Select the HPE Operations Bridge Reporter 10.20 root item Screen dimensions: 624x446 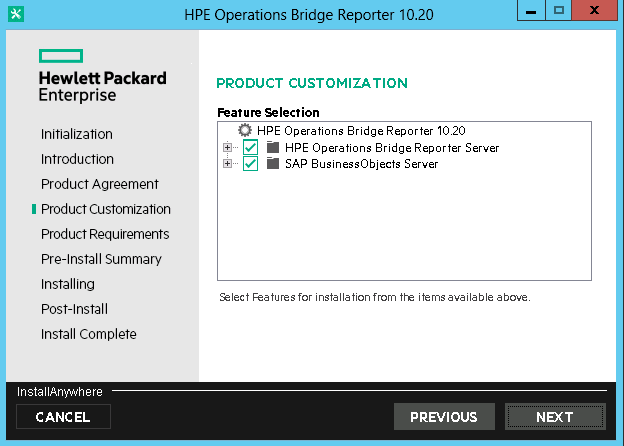point(361,130)
